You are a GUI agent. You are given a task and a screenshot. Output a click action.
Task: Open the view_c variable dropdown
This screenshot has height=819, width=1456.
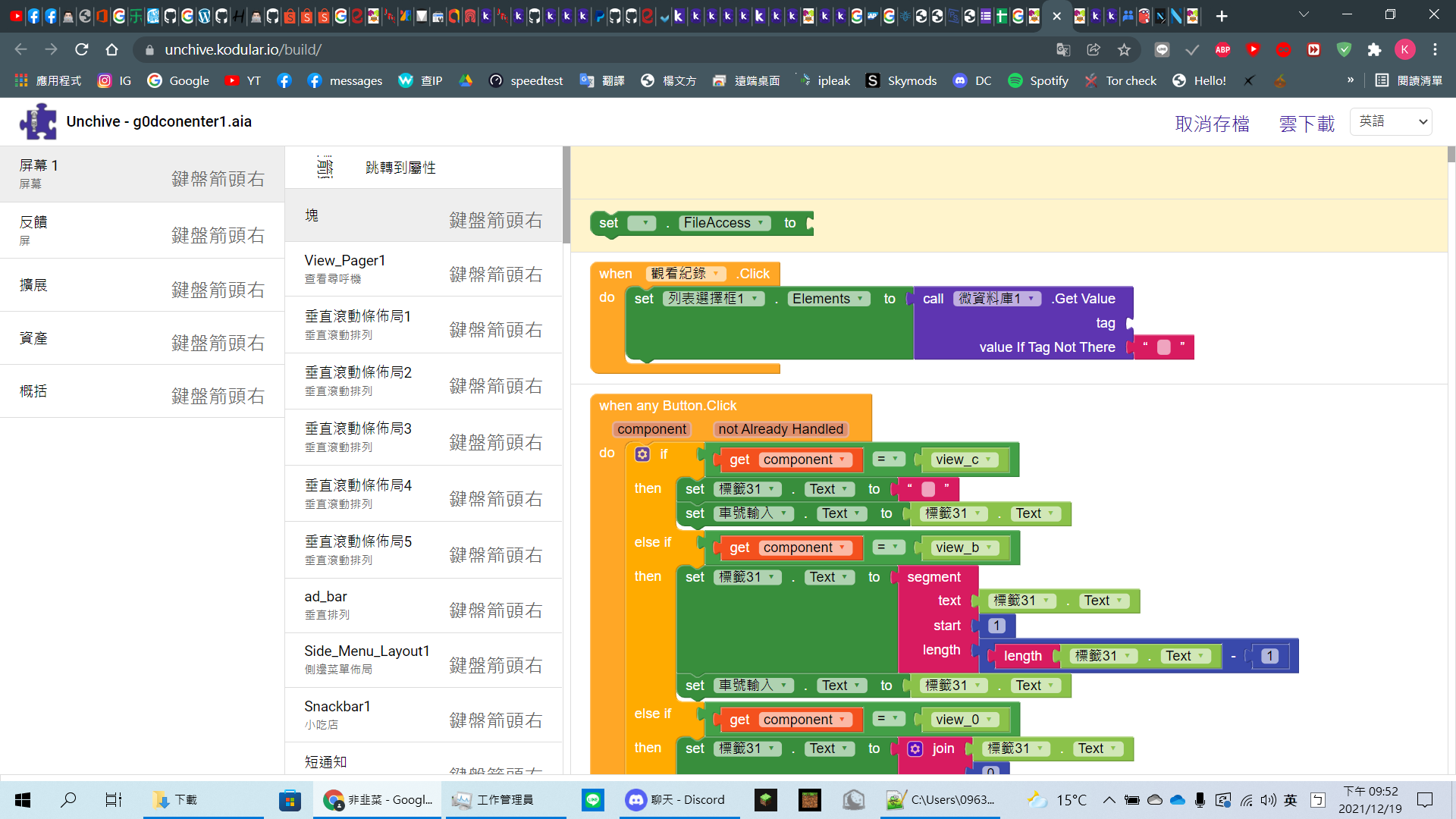963,460
